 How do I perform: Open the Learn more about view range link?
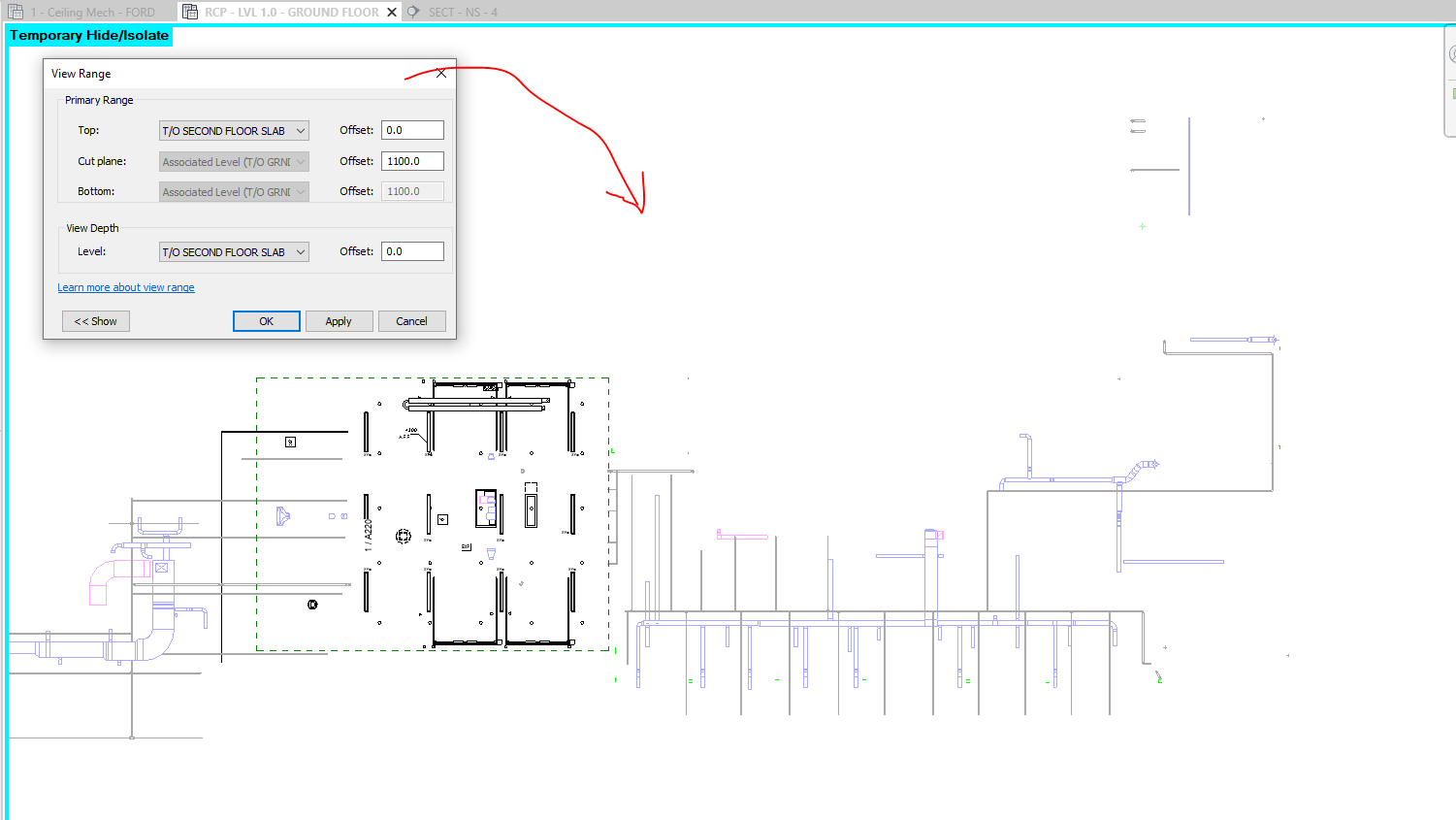(126, 287)
